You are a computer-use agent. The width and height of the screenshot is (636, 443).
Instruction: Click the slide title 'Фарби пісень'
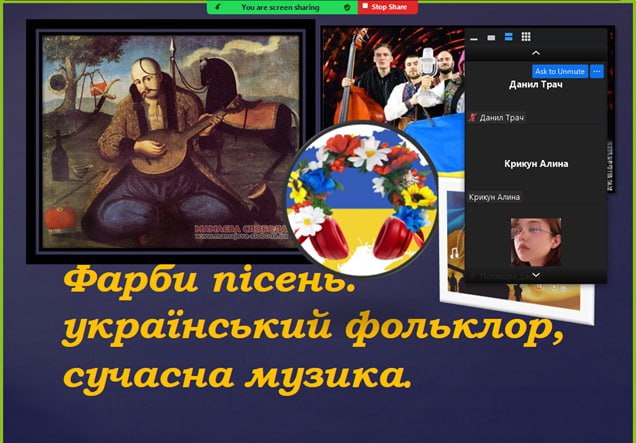(210, 279)
